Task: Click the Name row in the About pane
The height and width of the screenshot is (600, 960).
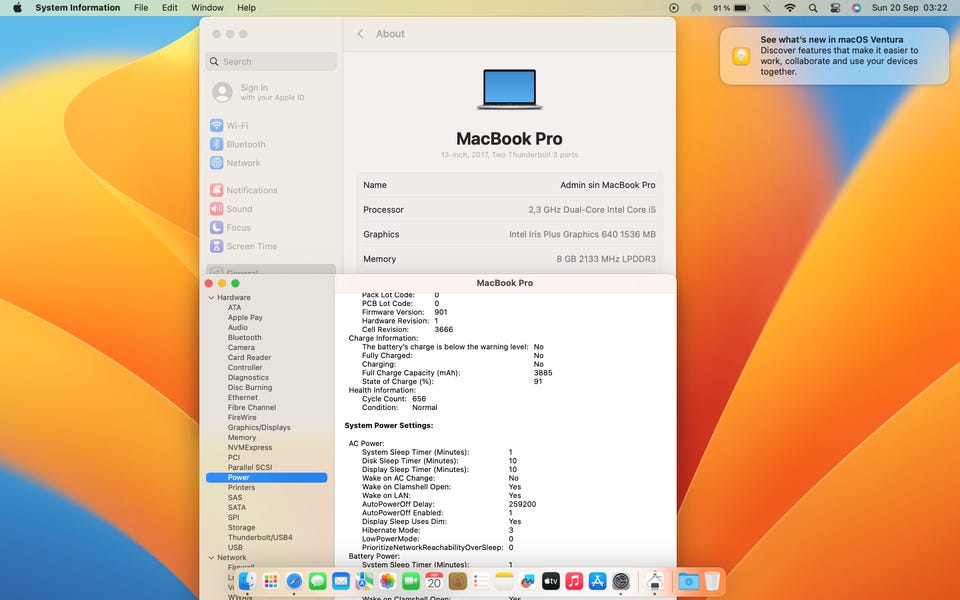Action: (x=509, y=185)
